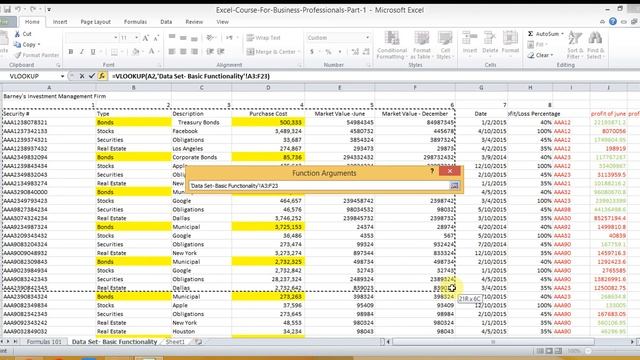Open the Review ribbon tab

[194, 22]
